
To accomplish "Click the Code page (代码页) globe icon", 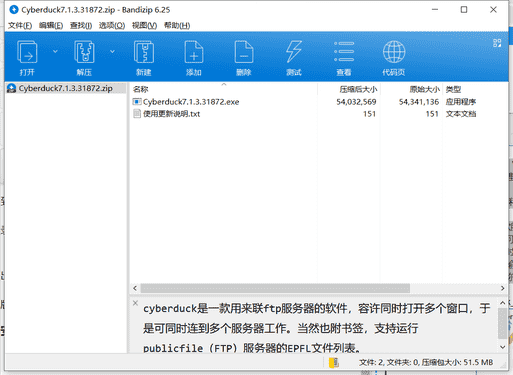I will [394, 52].
